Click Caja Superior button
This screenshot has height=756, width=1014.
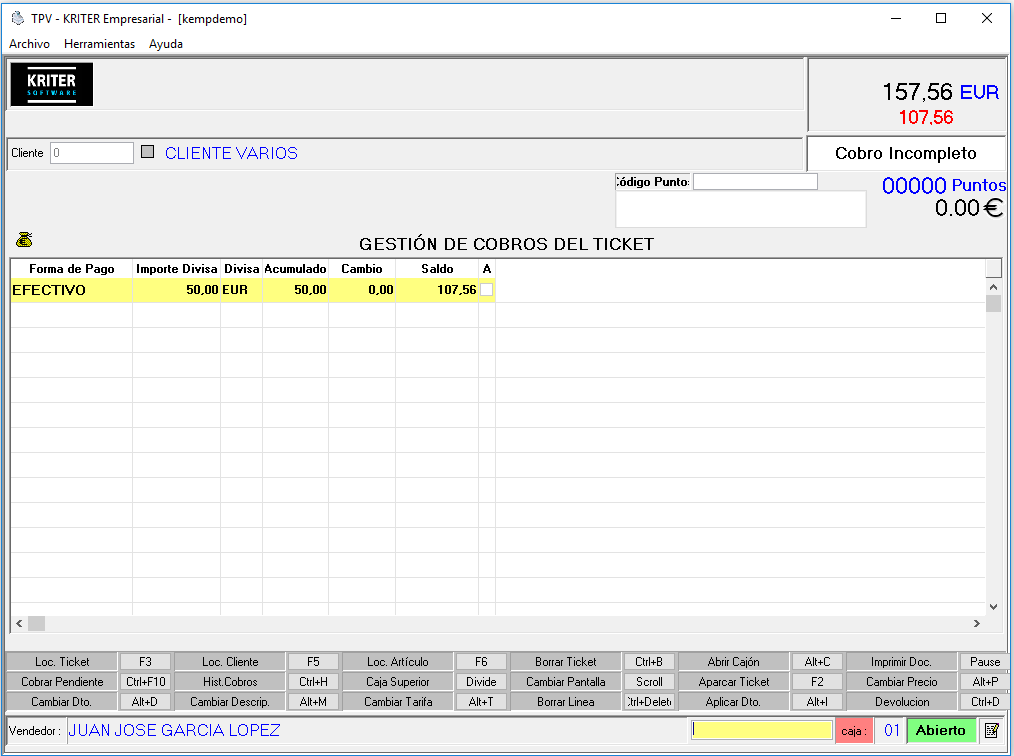pos(398,682)
